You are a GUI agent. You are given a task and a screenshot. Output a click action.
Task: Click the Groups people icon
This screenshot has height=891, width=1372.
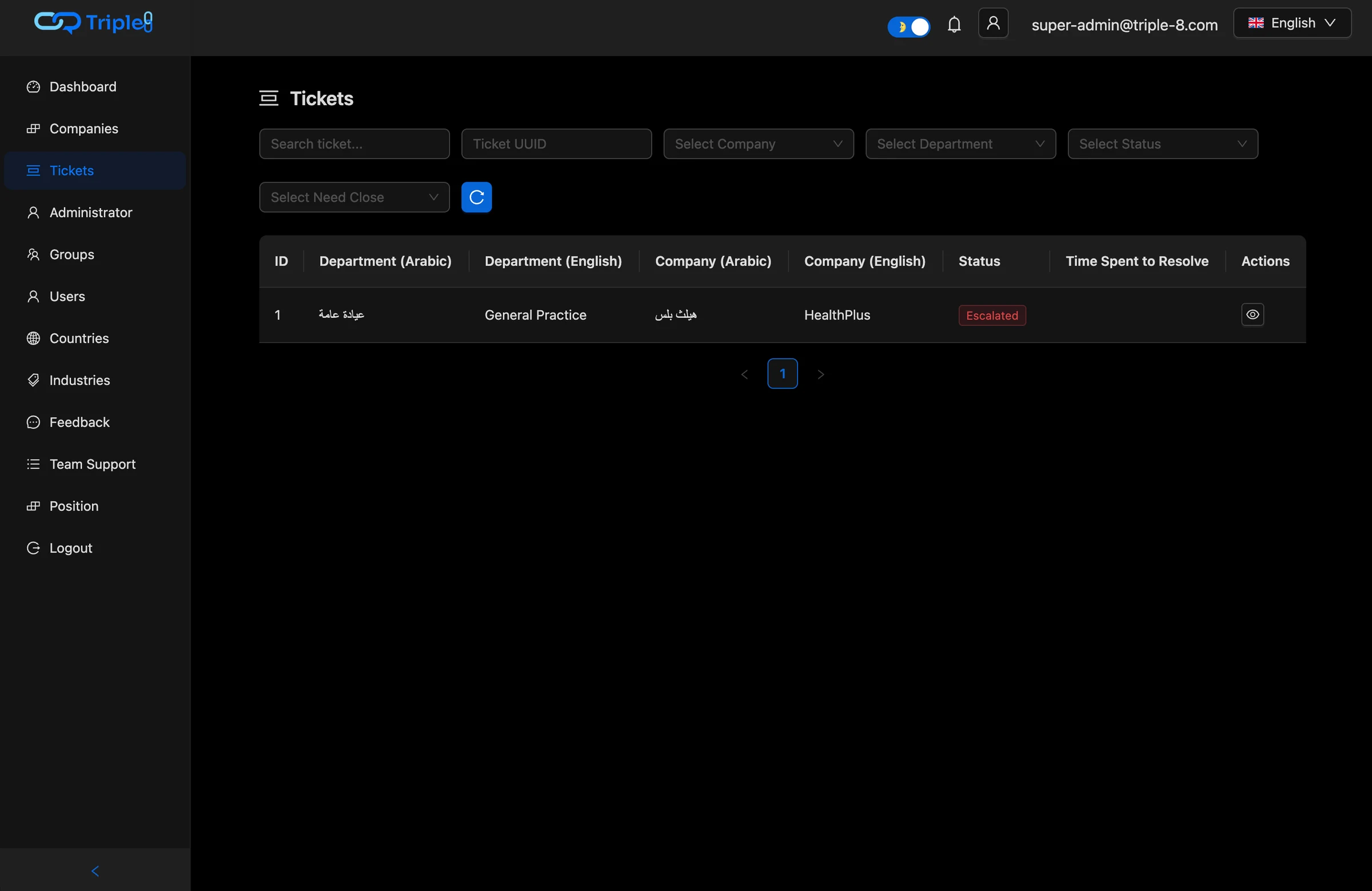(33, 254)
